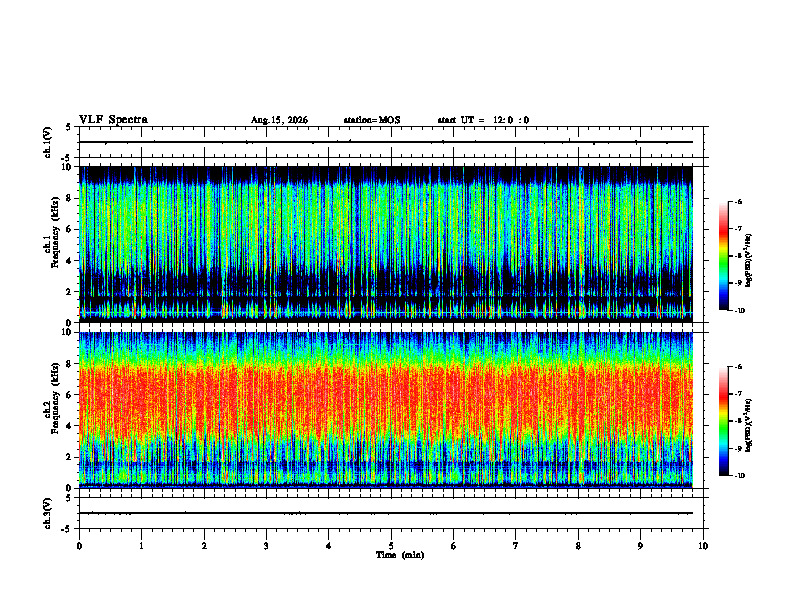
Task: Click tick label "2" on Time axis
Action: pos(204,546)
